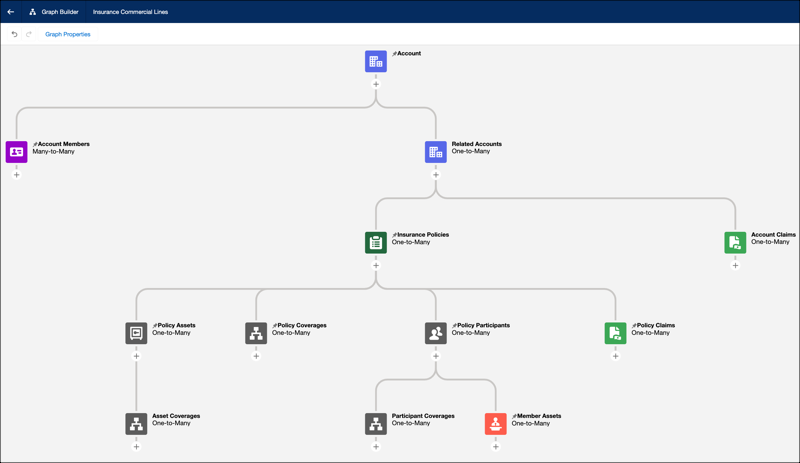Viewport: 800px width, 463px height.
Task: Click the Insurance Policies label
Action: (423, 235)
